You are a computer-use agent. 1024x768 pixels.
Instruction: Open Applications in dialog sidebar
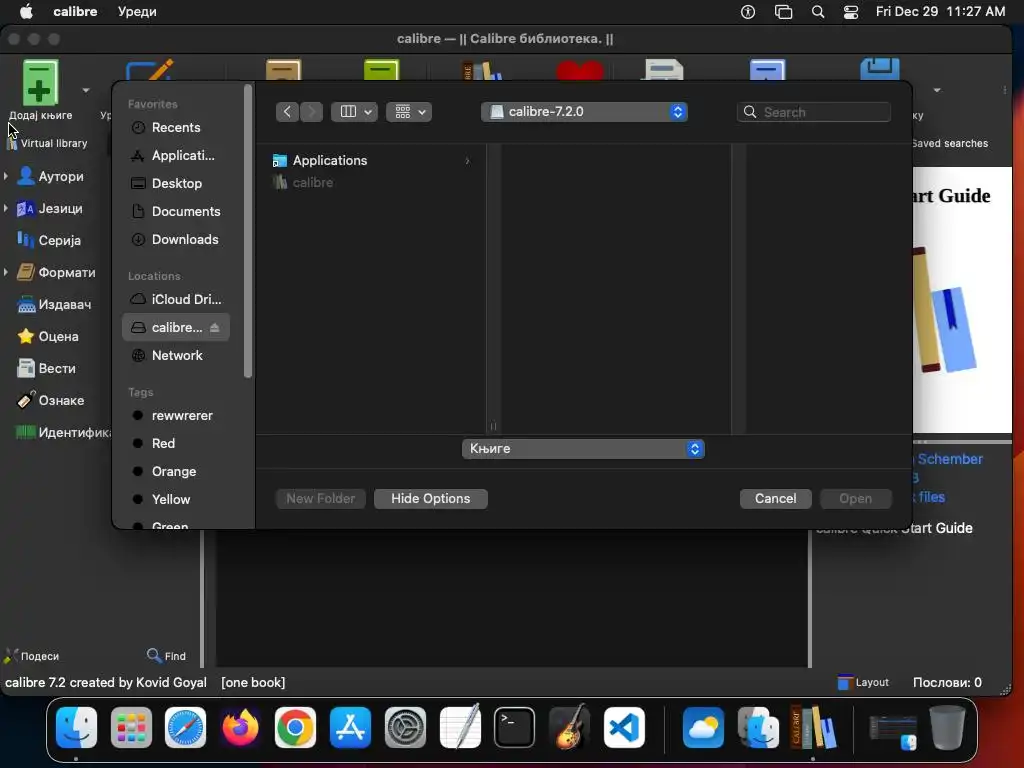pos(175,155)
